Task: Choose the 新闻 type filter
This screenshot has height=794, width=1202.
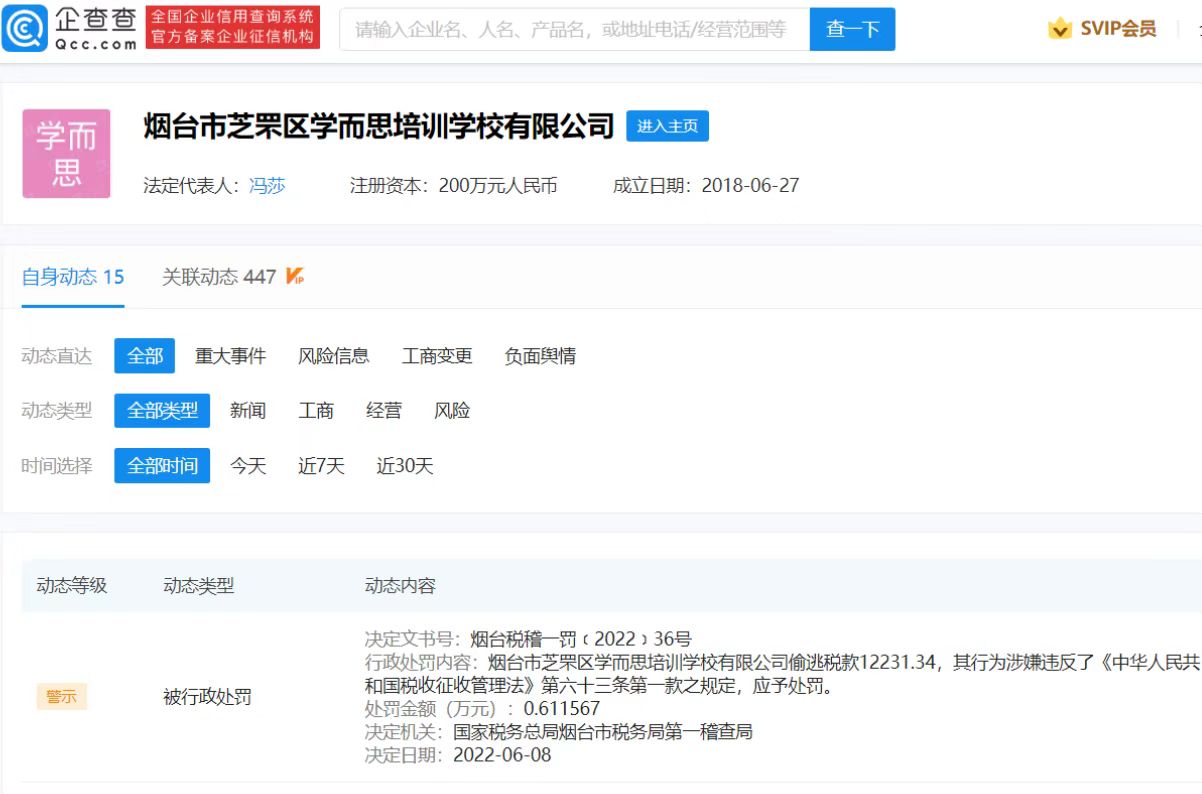Action: (x=248, y=411)
